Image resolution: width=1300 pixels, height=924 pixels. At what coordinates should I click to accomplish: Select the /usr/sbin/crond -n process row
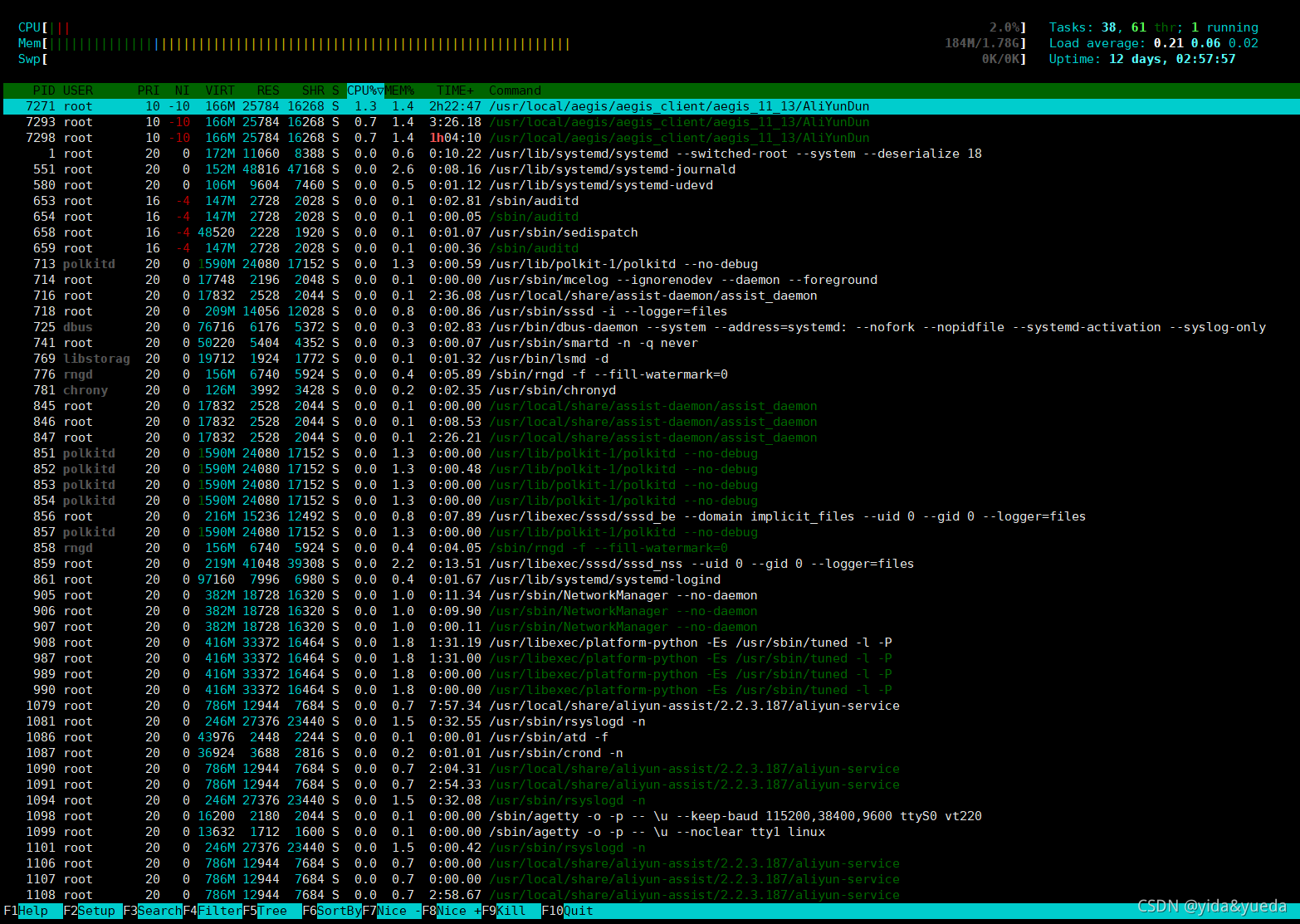tap(650, 753)
